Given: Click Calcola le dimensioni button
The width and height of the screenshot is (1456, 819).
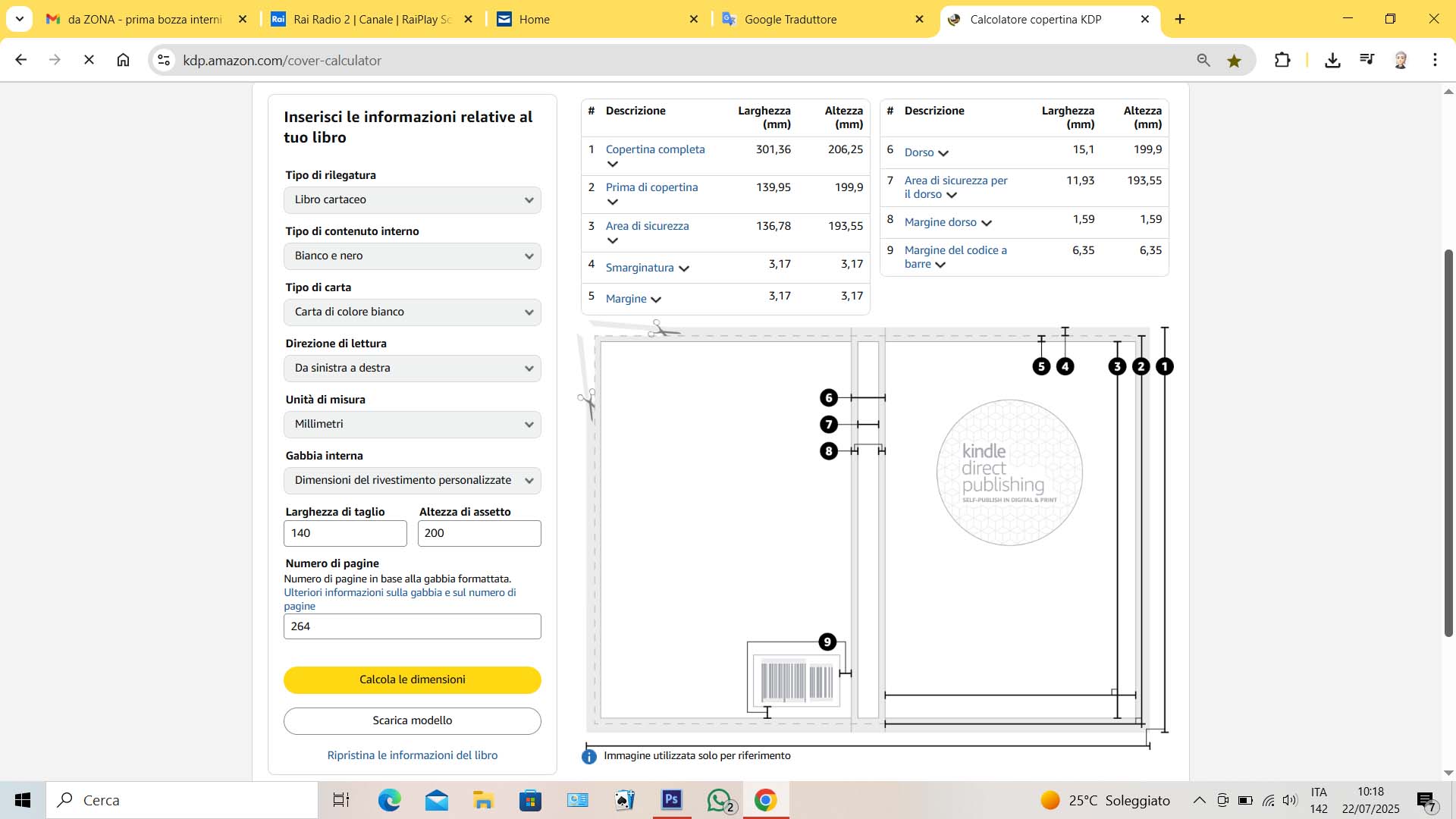Looking at the screenshot, I should coord(412,679).
